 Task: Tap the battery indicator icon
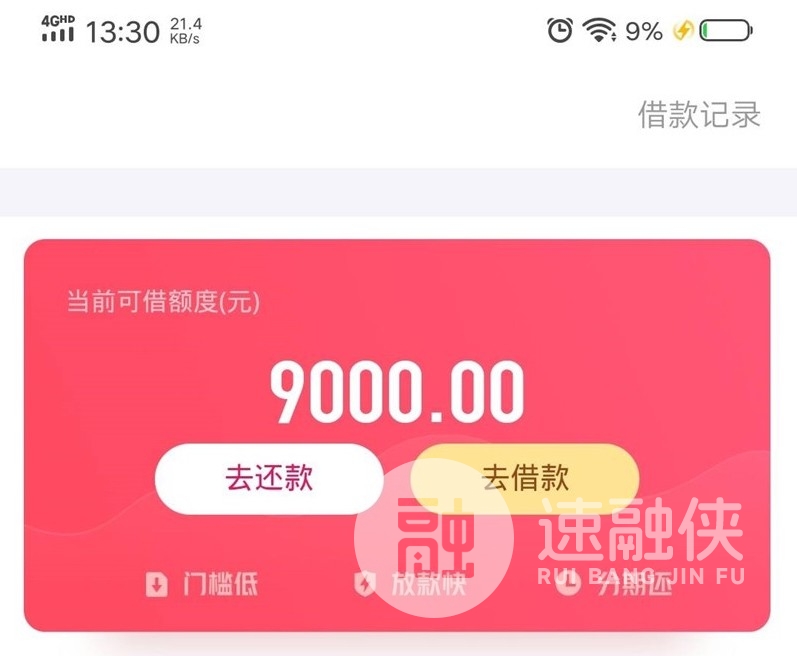pos(726,30)
